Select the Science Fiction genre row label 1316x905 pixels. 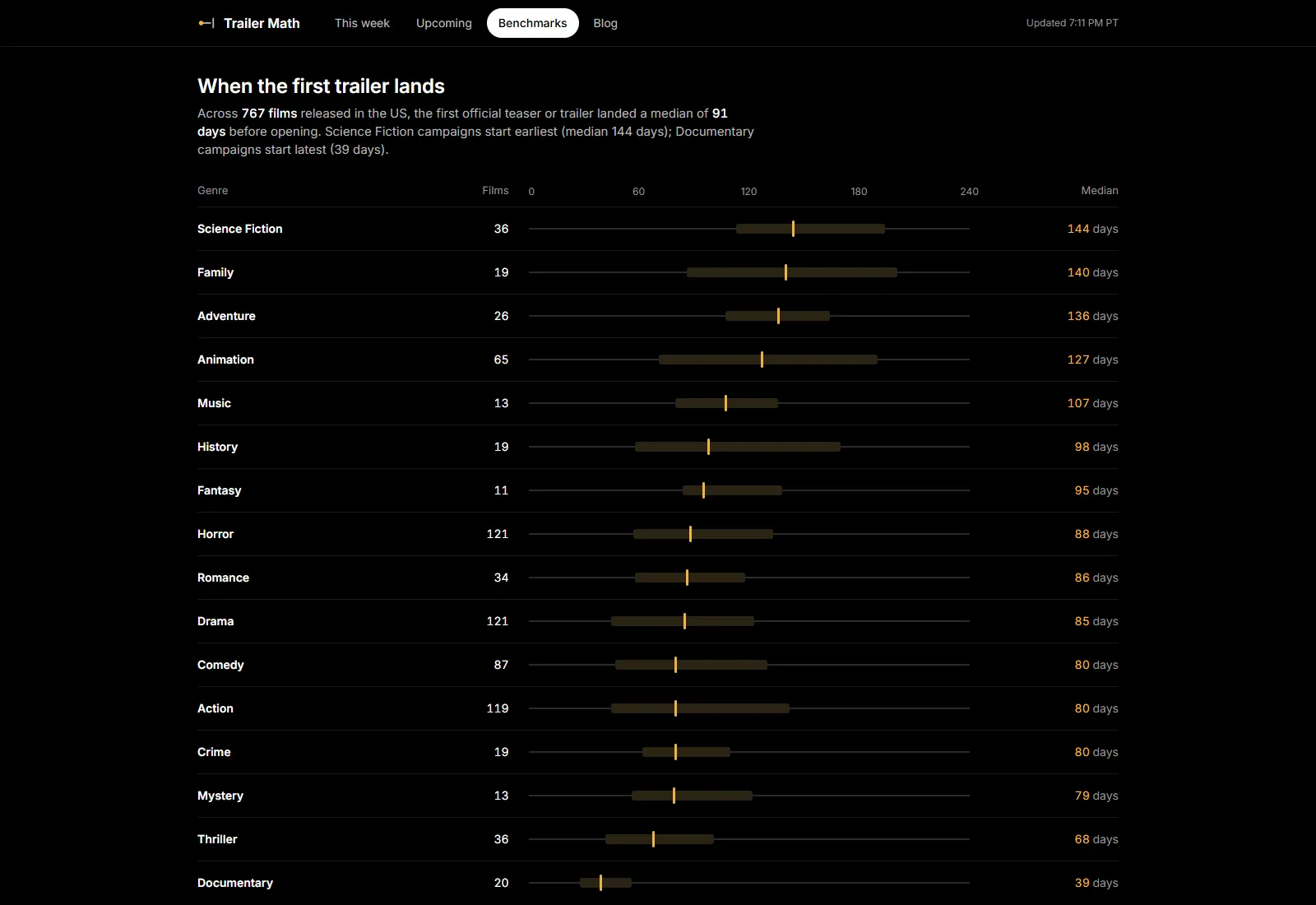(x=239, y=229)
